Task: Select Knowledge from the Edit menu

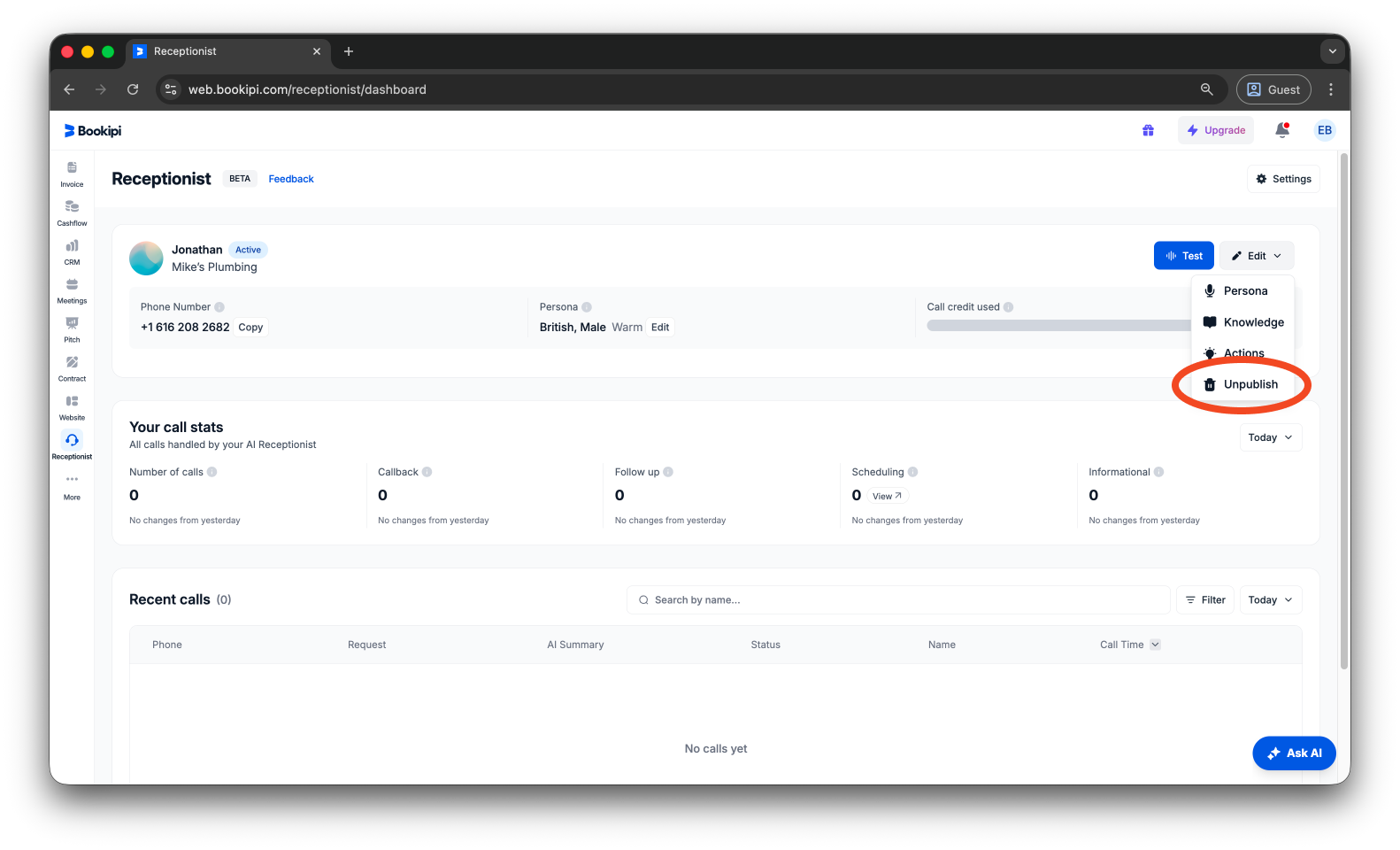Action: pyautogui.click(x=1242, y=322)
